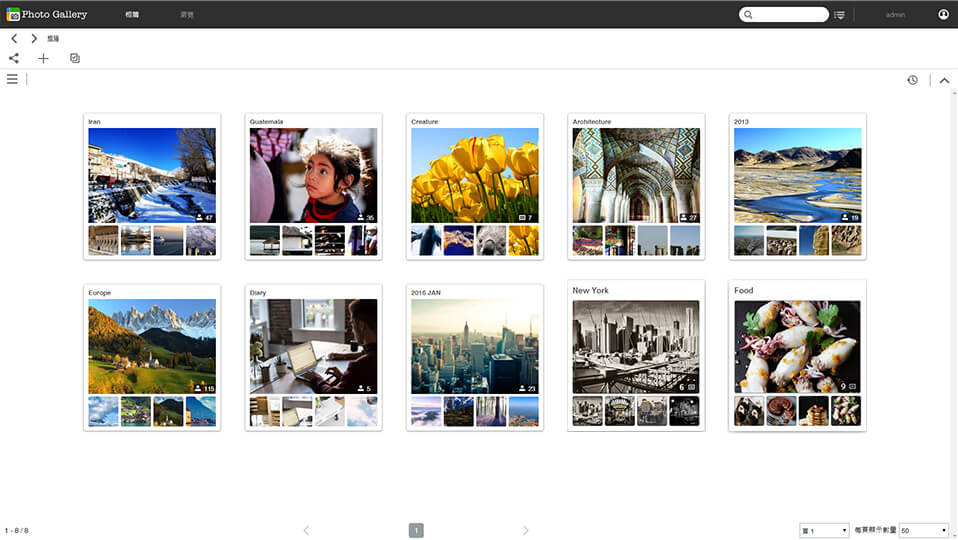Select the first tab in top bar
958x540 pixels.
[x=132, y=15]
